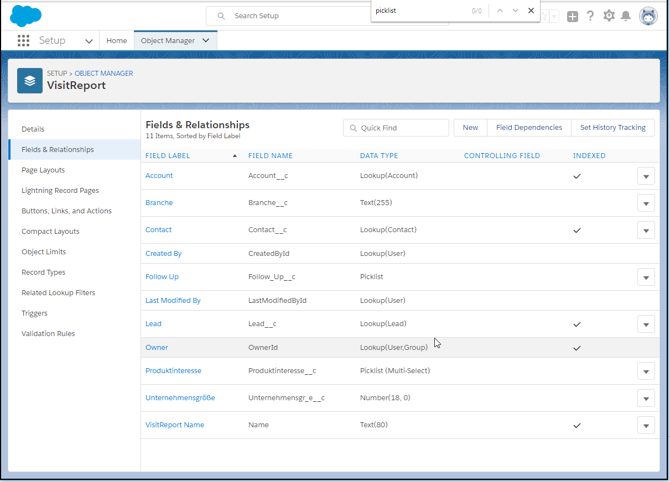Open row actions for Follow Up field

pyautogui.click(x=646, y=277)
